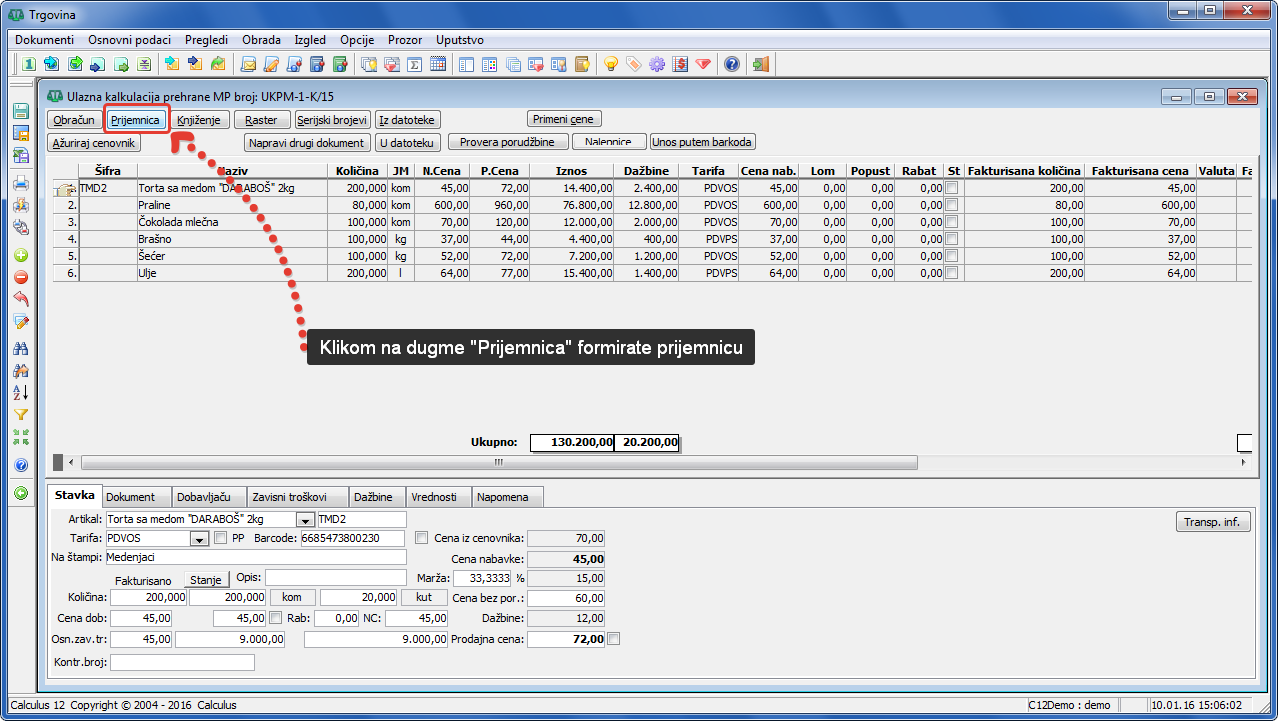The image size is (1278, 721).
Task: Click the A-Z sort icon
Action: pos(21,392)
